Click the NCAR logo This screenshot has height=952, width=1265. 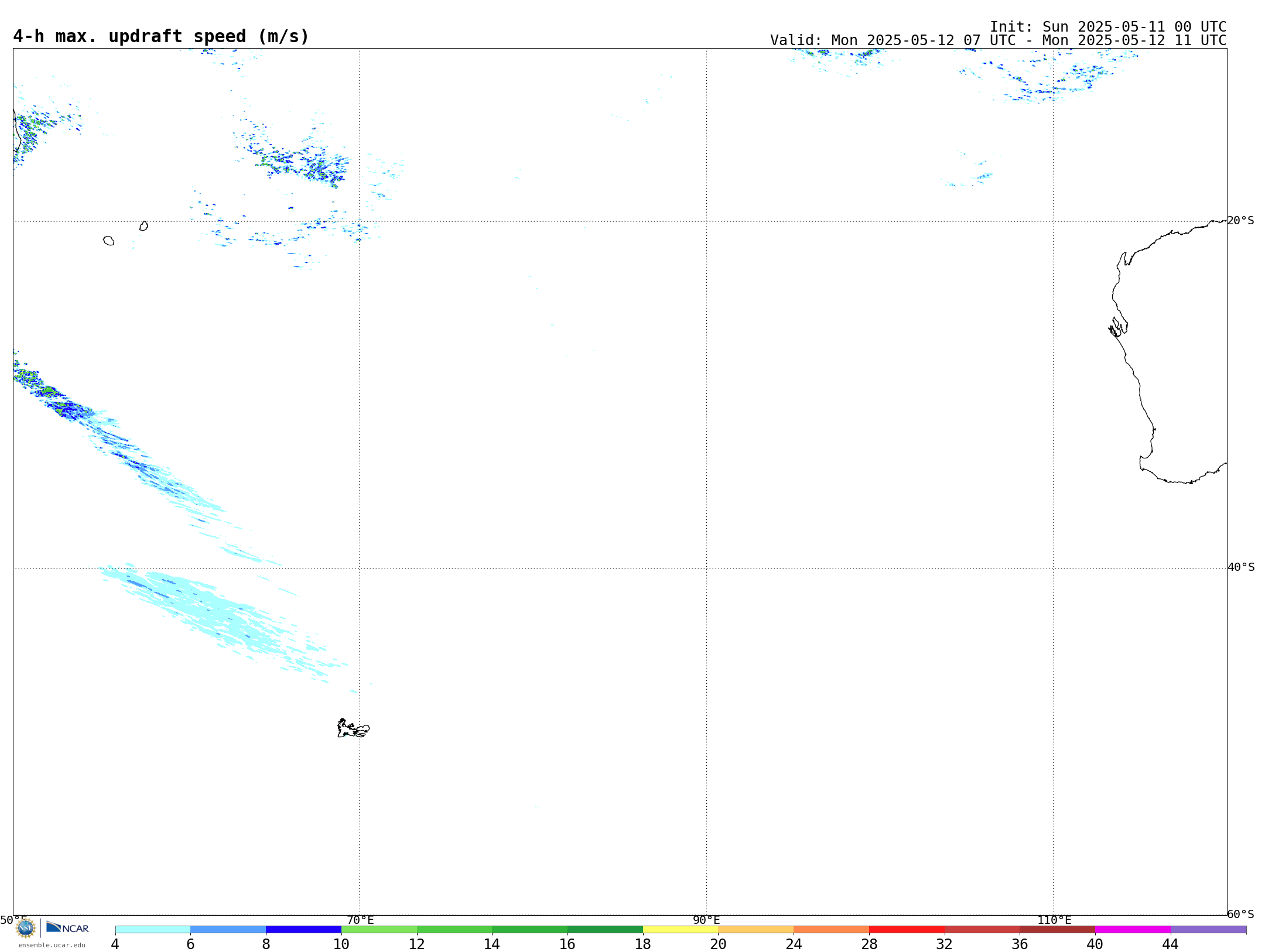tap(67, 927)
